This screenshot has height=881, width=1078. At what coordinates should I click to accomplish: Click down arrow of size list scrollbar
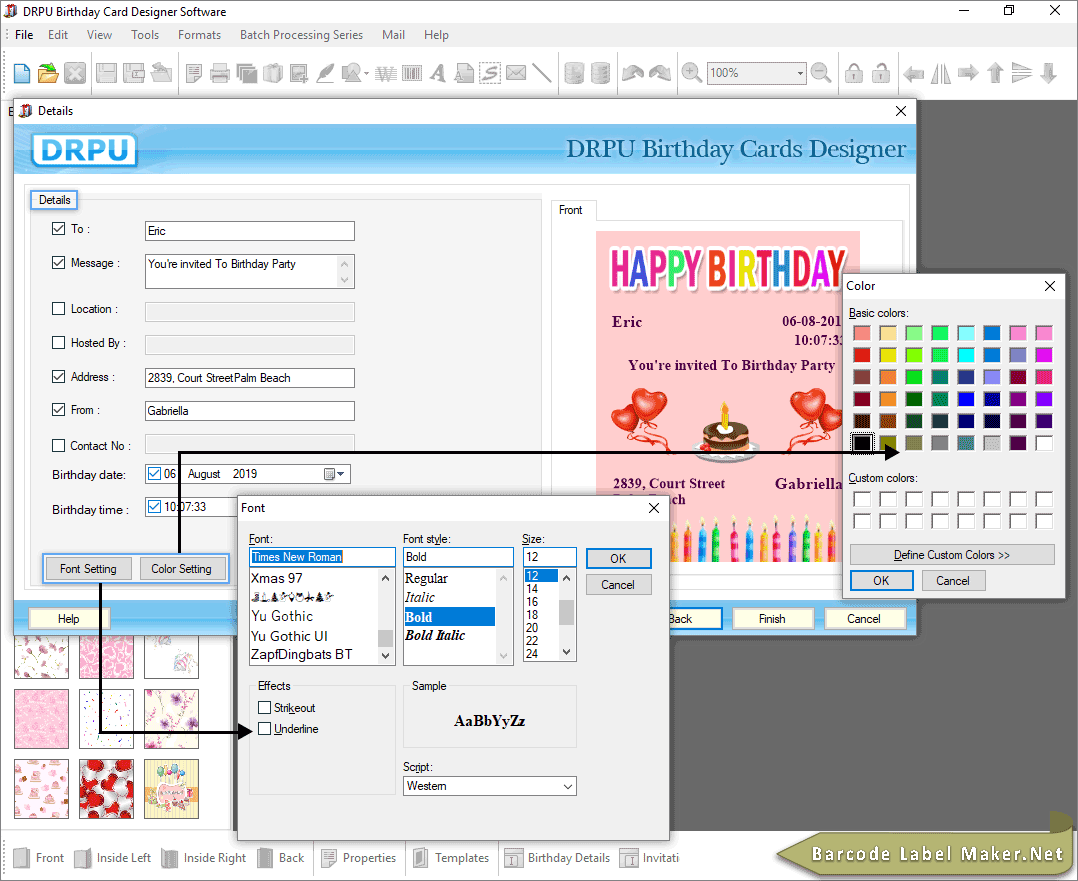click(566, 652)
